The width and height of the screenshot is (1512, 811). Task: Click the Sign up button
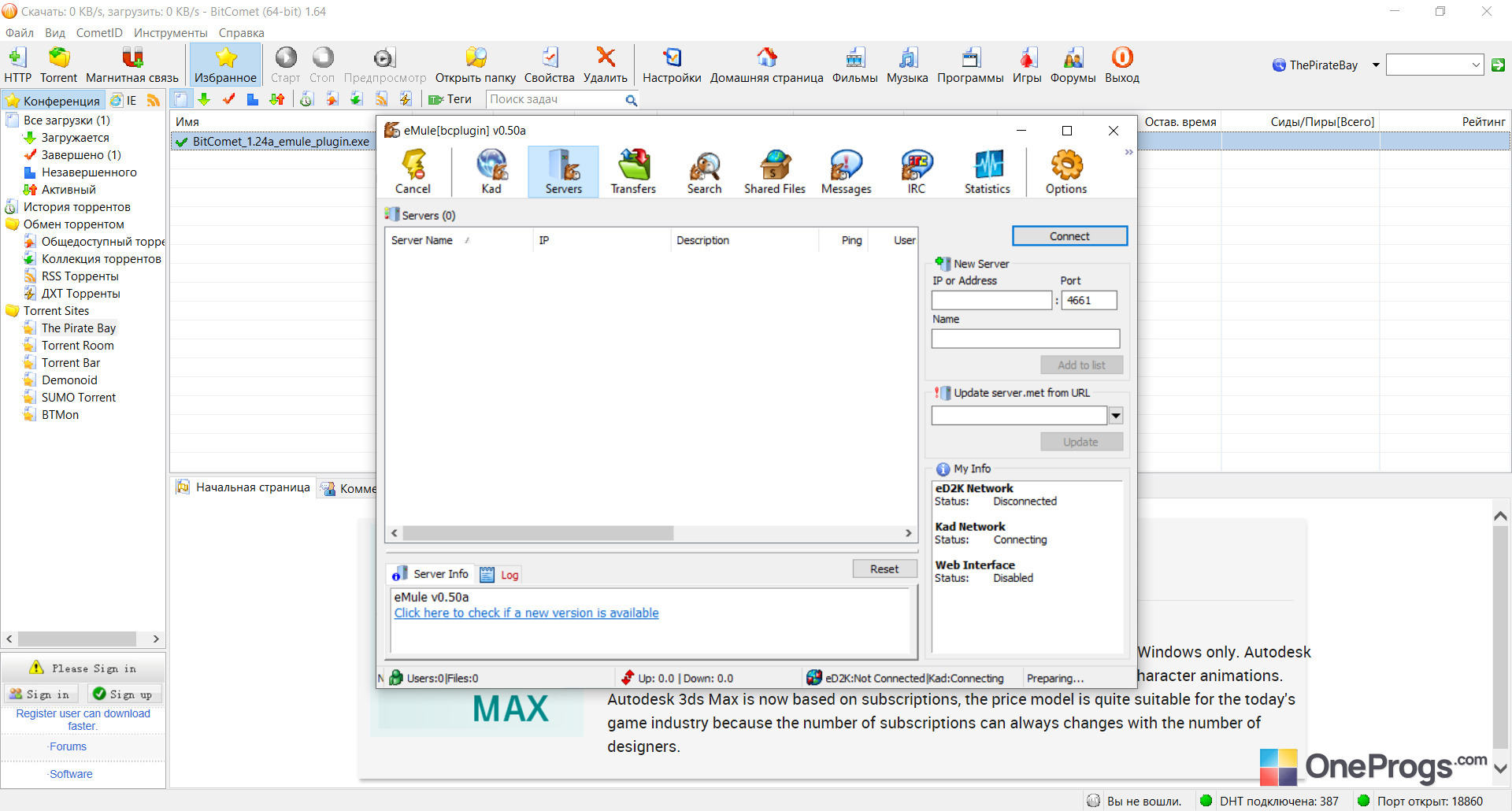pyautogui.click(x=124, y=694)
